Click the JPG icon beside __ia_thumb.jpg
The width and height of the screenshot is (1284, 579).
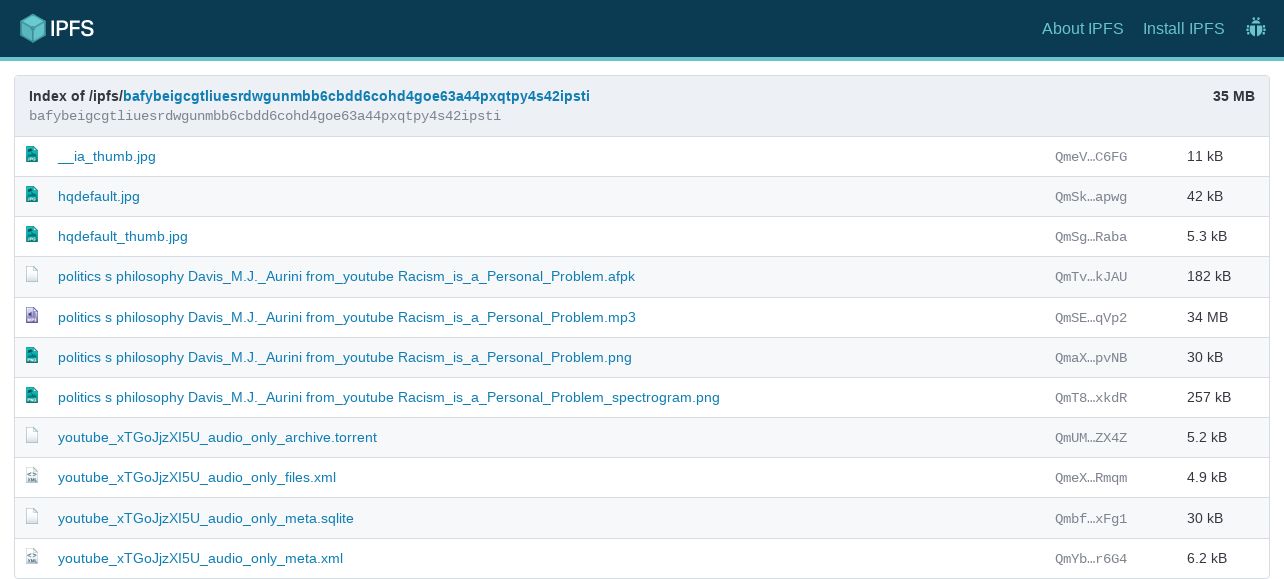tap(32, 155)
